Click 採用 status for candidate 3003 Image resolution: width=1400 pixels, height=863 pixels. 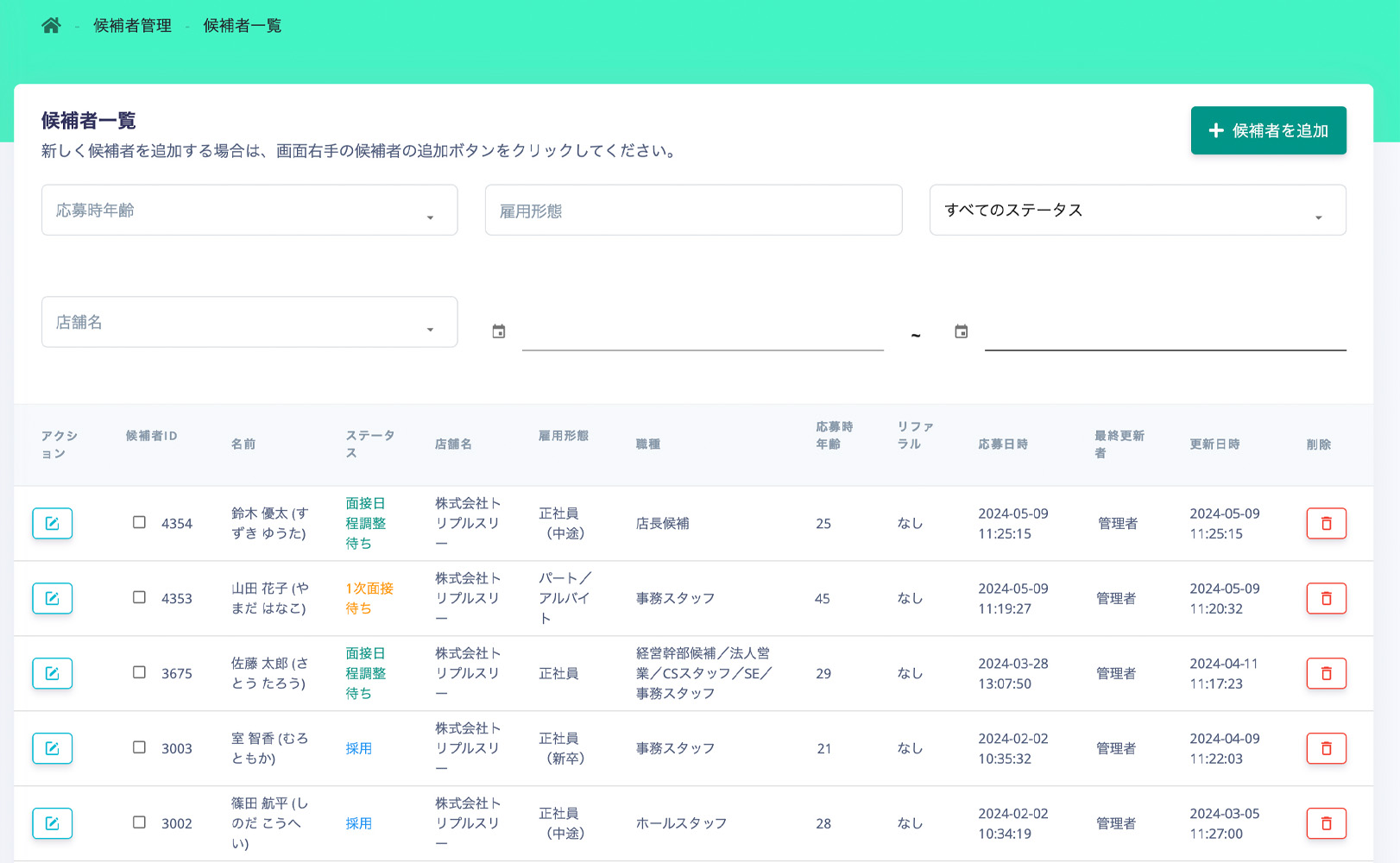click(359, 748)
